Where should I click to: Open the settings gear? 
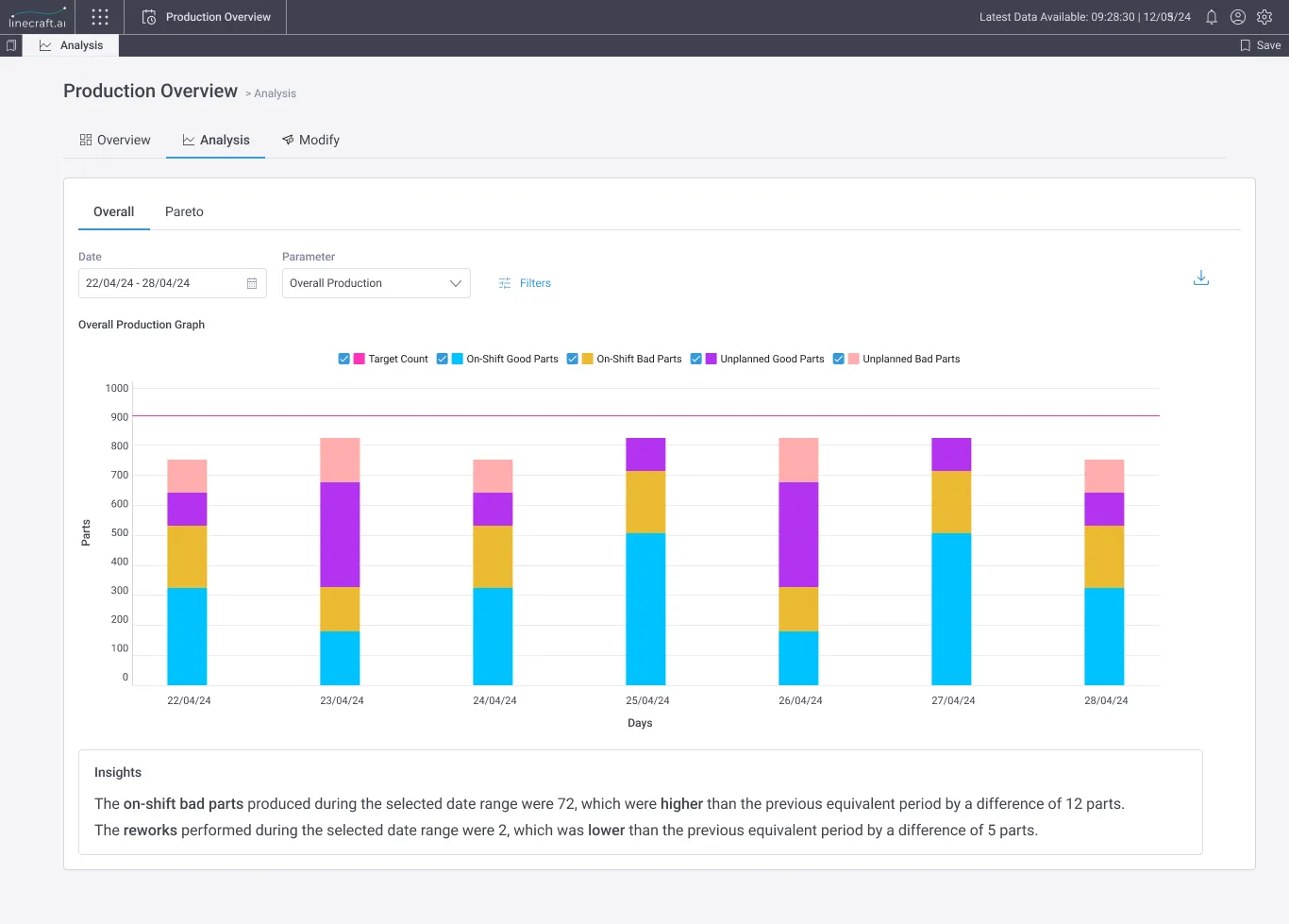[x=1264, y=17]
